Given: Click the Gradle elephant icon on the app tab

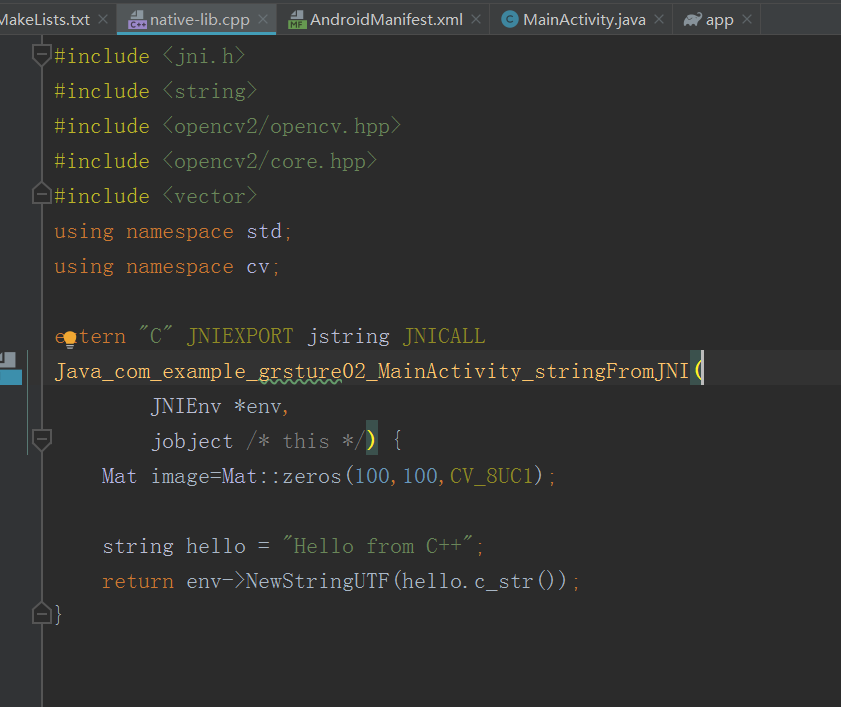Looking at the screenshot, I should pos(692,18).
